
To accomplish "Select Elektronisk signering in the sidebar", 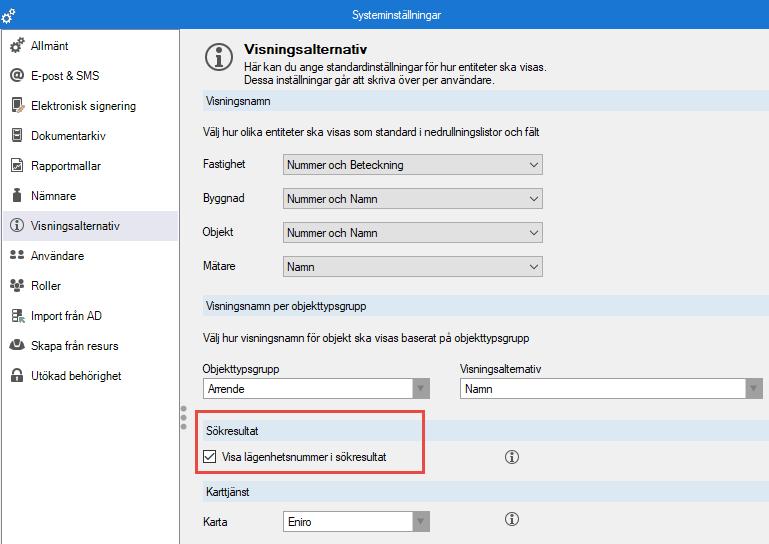I will [91, 105].
